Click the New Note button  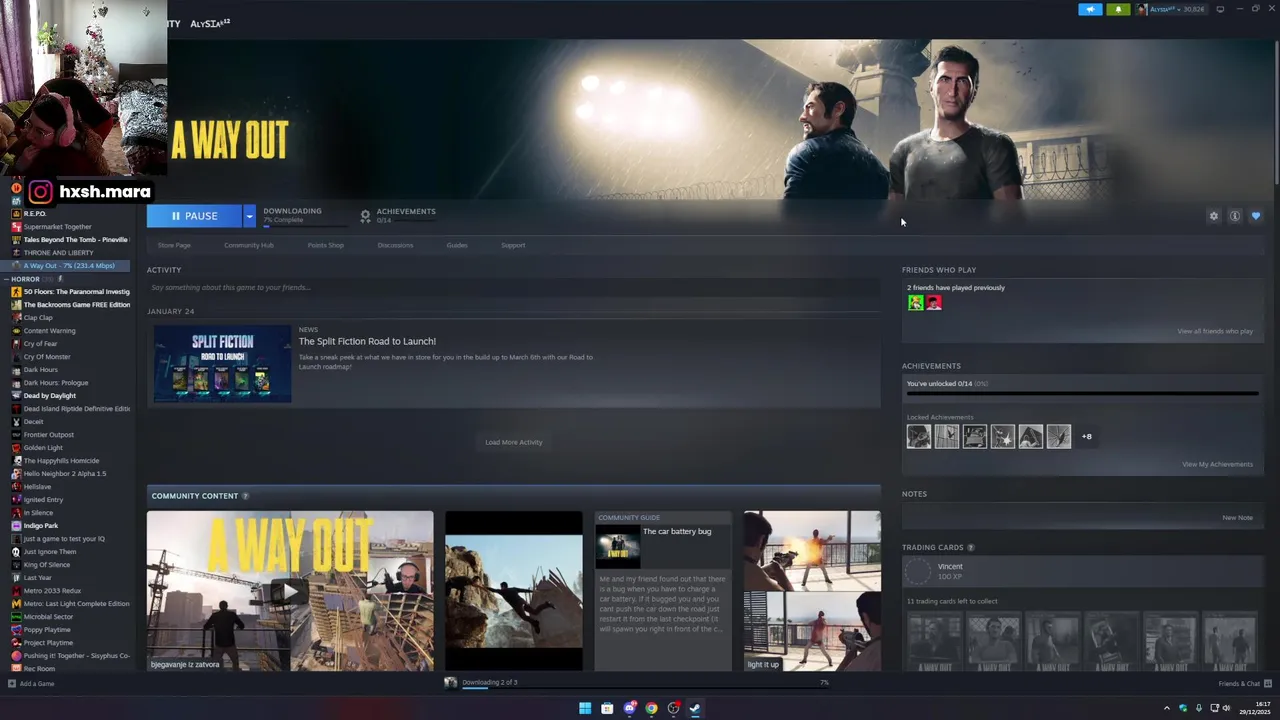1237,518
